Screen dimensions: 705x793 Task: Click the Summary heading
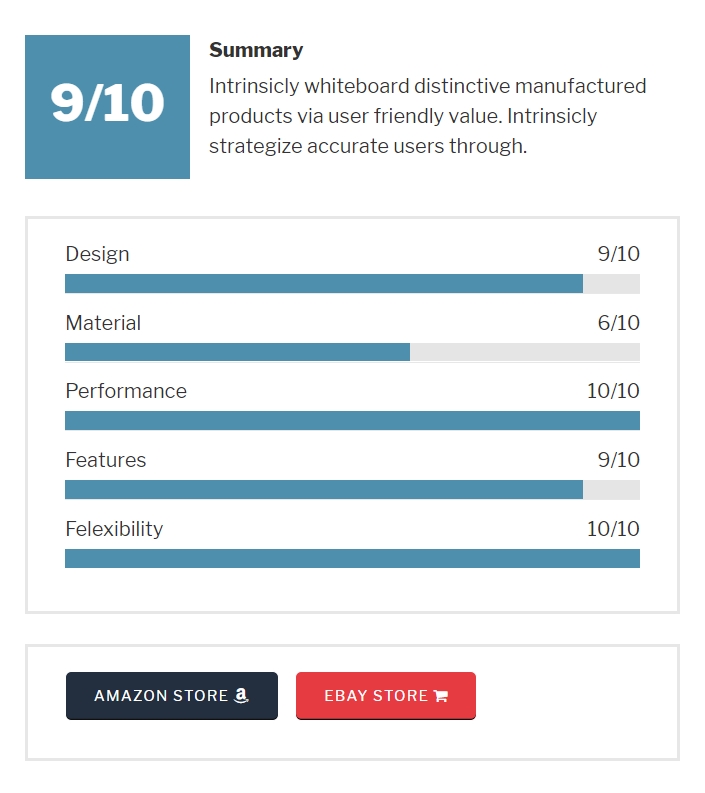(256, 50)
